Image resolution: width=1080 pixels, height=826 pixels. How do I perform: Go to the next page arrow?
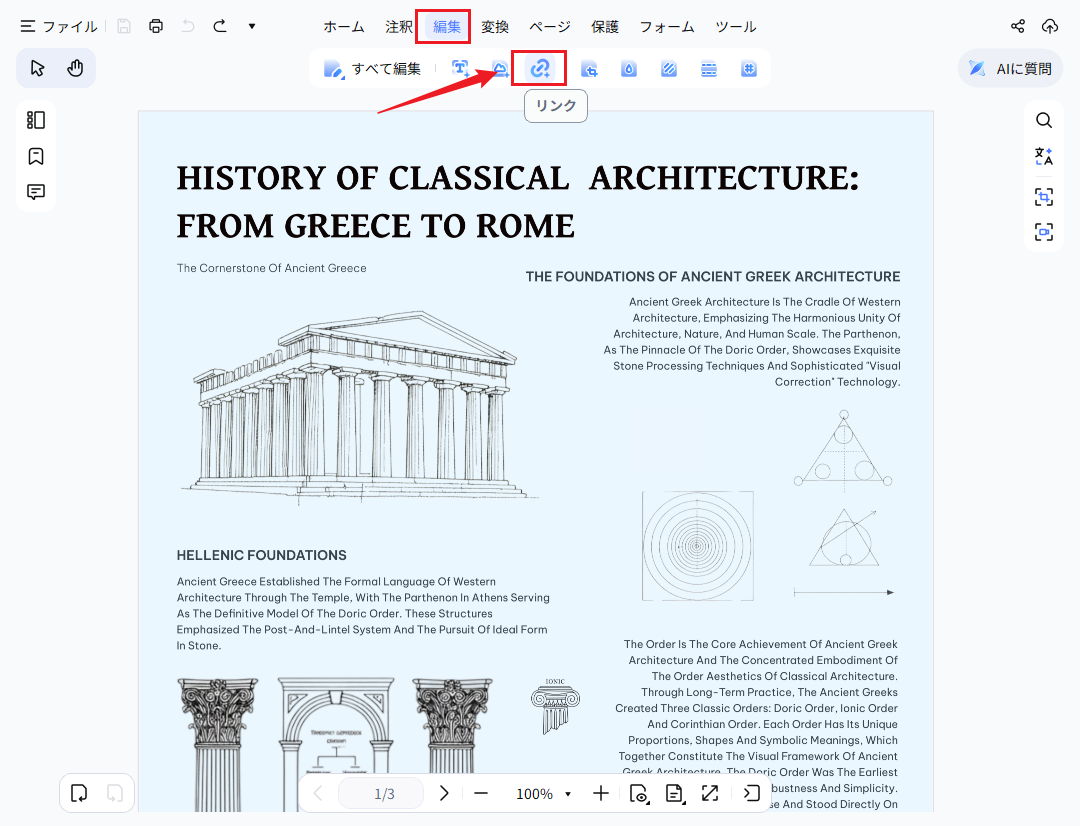point(444,794)
